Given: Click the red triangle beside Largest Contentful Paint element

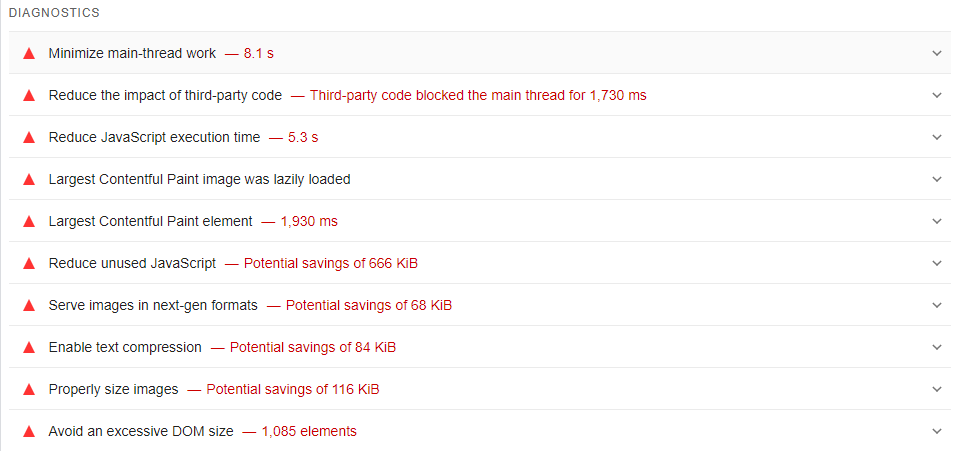Looking at the screenshot, I should (x=29, y=221).
